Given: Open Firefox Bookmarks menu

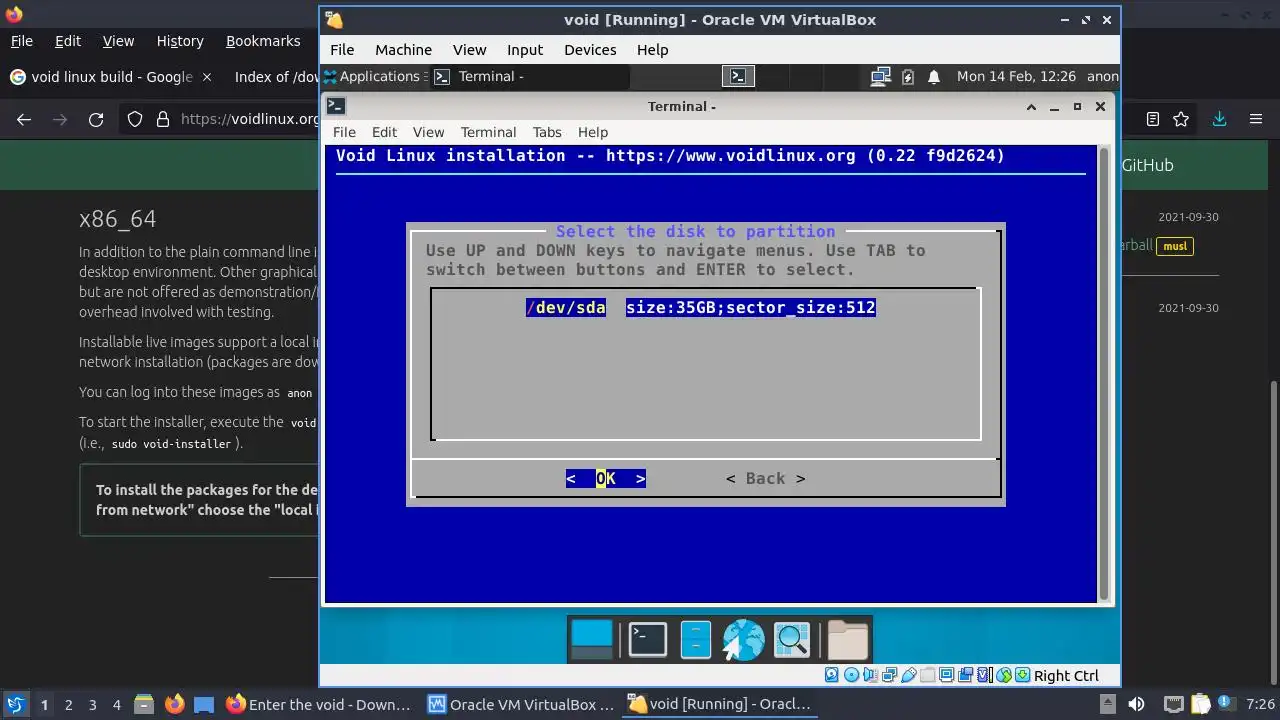Looking at the screenshot, I should [x=263, y=41].
